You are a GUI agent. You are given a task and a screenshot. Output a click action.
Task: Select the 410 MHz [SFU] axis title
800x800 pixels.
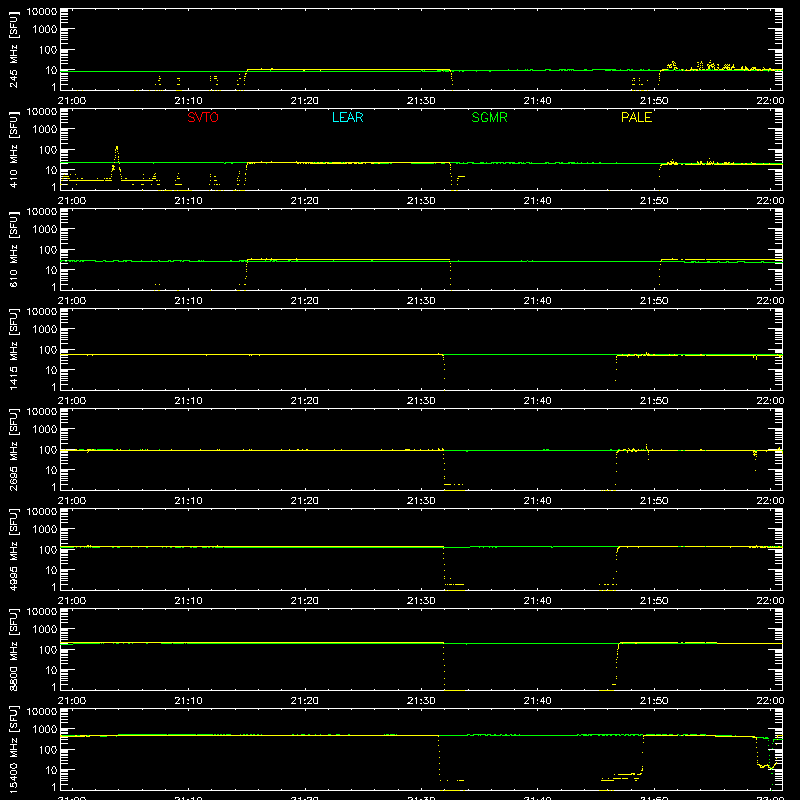point(14,149)
